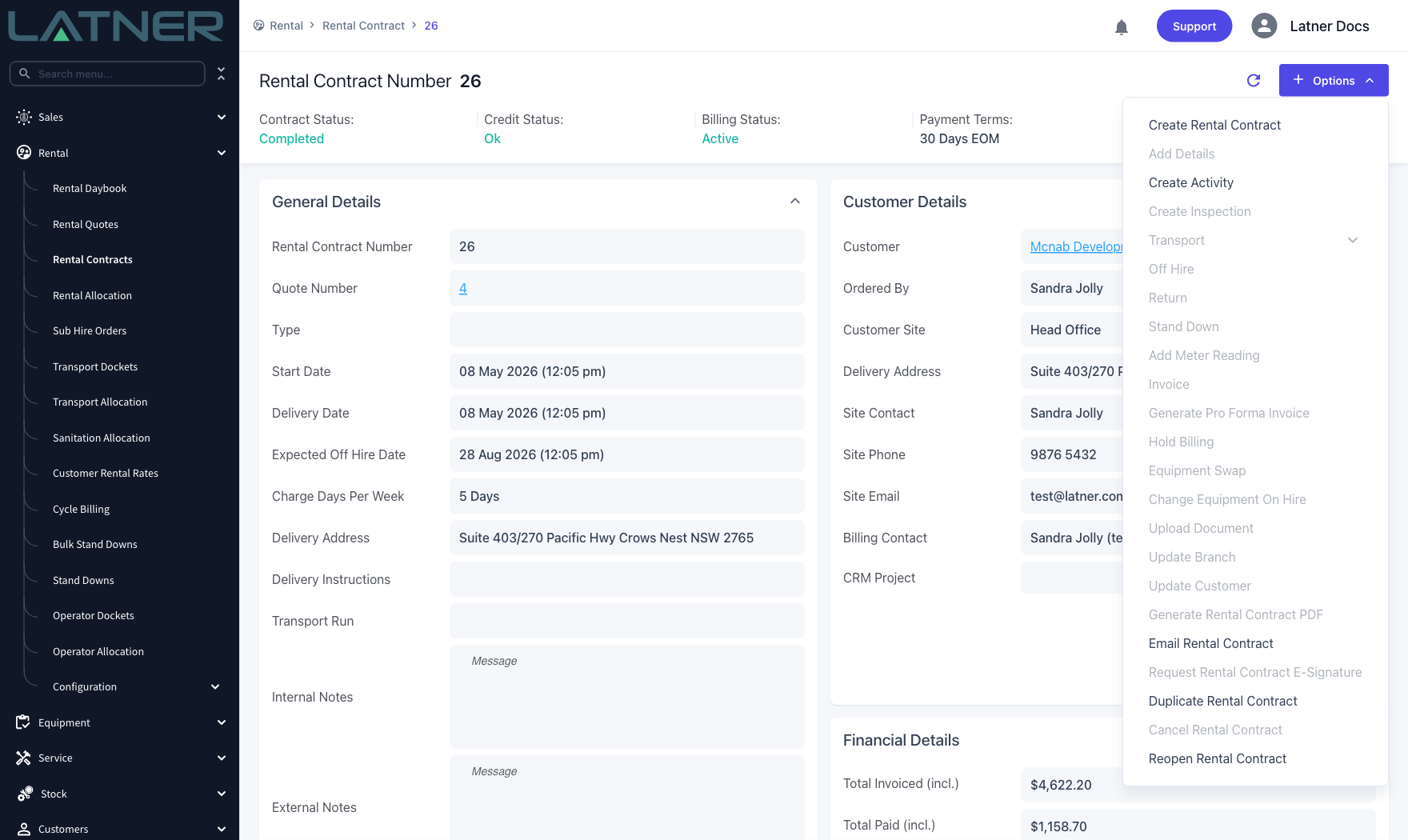The image size is (1408, 840).
Task: Close the Options dropdown button
Action: pyautogui.click(x=1334, y=80)
